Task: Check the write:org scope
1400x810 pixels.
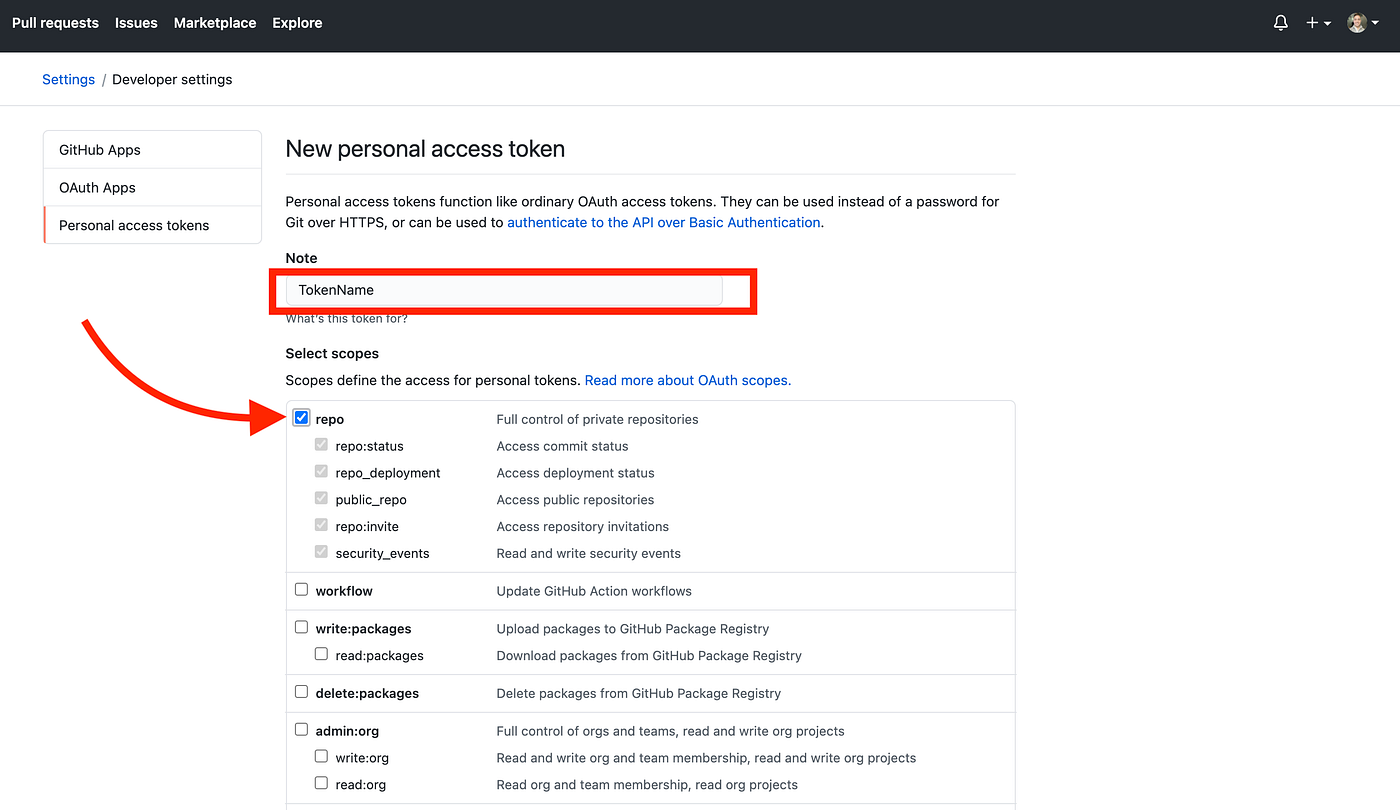Action: click(x=321, y=756)
